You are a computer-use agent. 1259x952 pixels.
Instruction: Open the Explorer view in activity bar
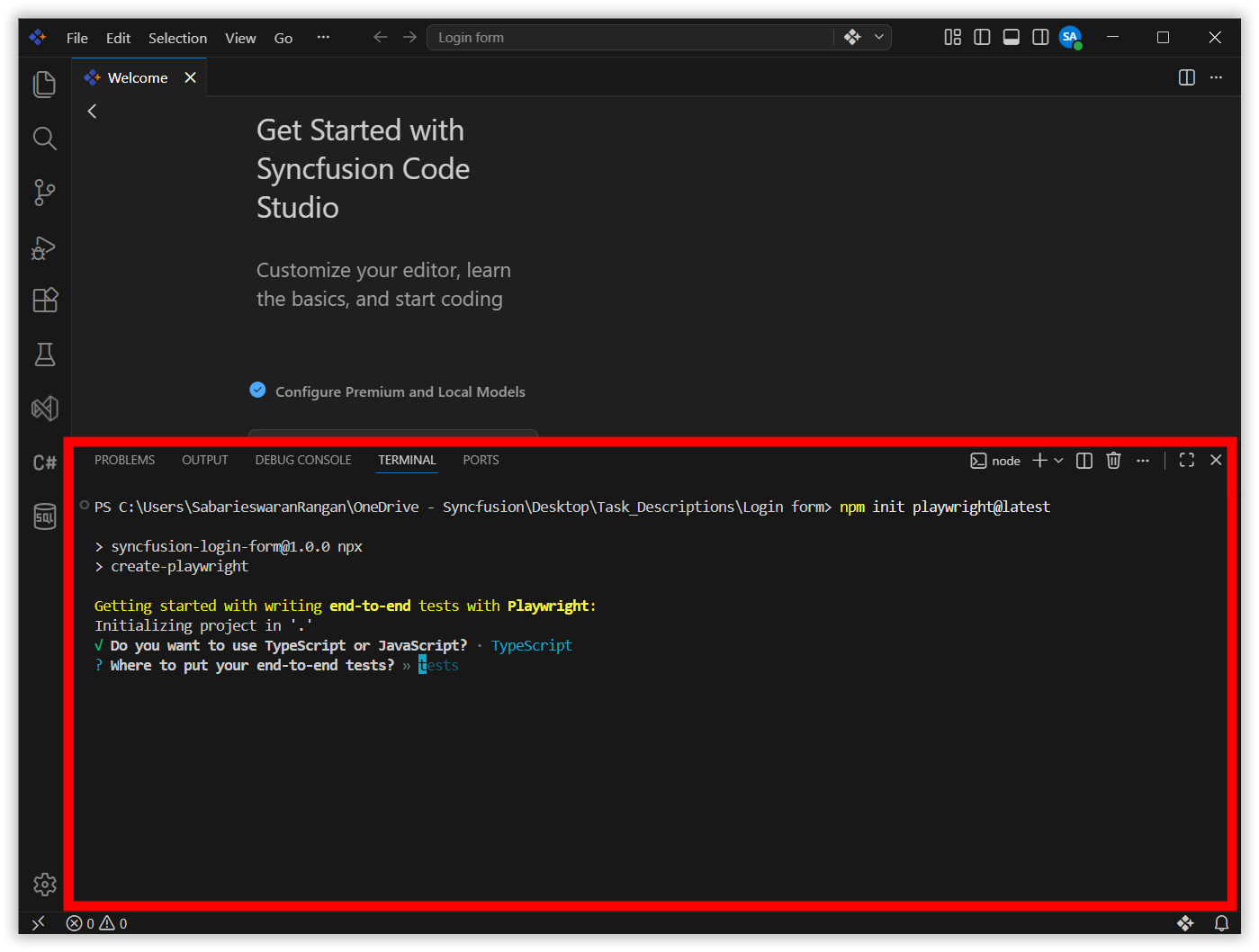coord(44,84)
